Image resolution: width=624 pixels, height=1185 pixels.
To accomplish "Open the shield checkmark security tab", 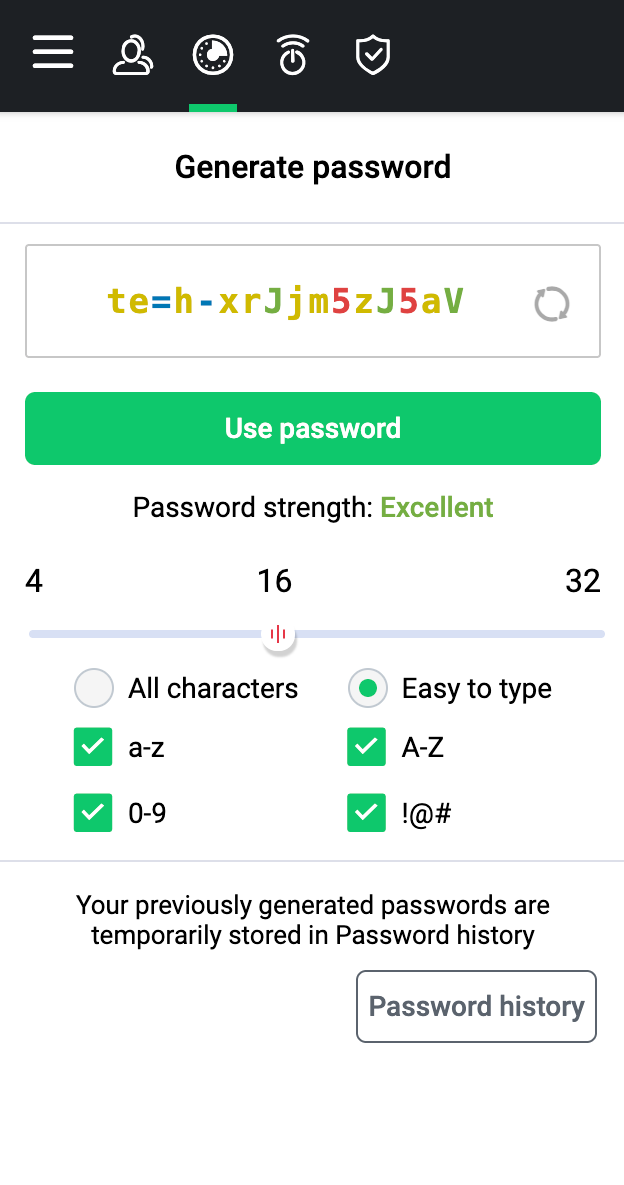I will 373,56.
